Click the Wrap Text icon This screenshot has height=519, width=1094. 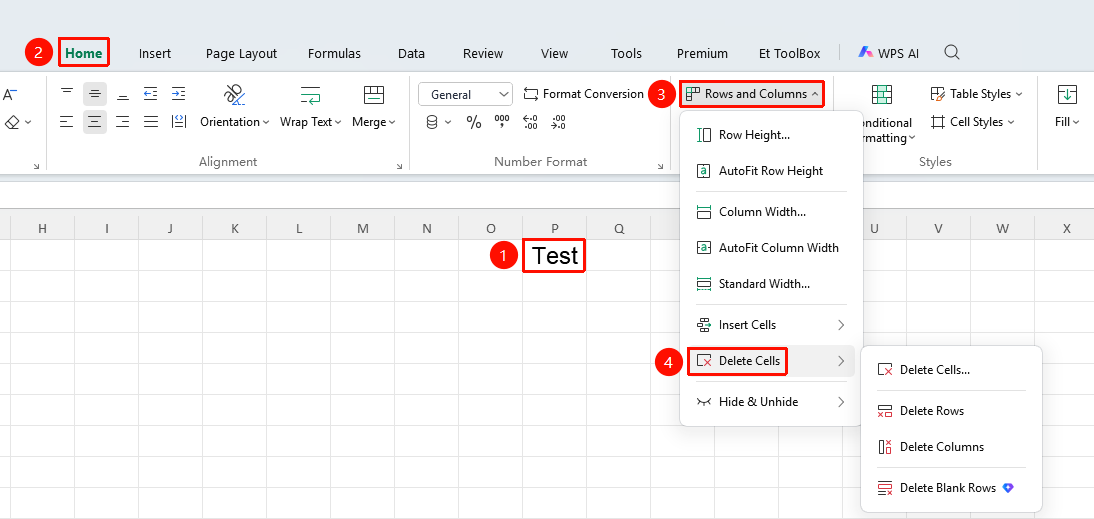[310, 95]
